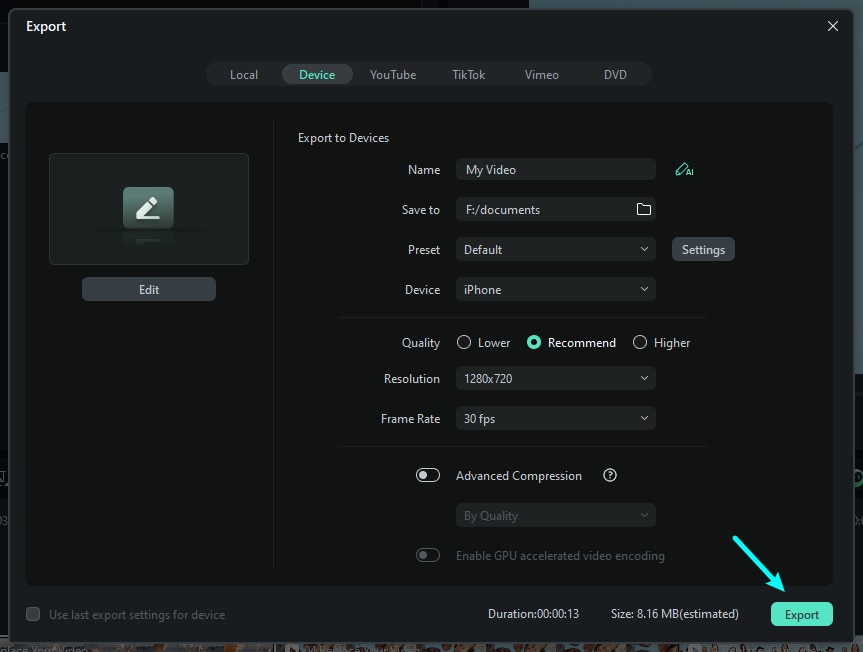Click the AI copywriting pen icon
Image resolution: width=863 pixels, height=652 pixels.
(x=684, y=169)
